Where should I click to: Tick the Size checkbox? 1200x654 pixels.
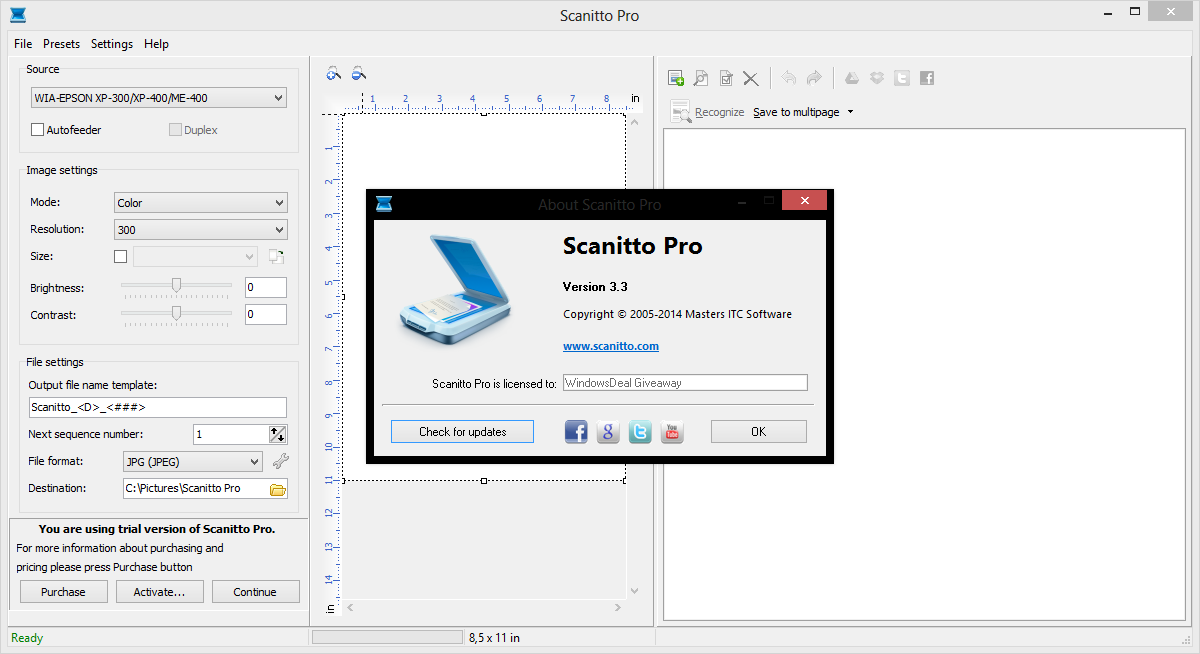[121, 257]
